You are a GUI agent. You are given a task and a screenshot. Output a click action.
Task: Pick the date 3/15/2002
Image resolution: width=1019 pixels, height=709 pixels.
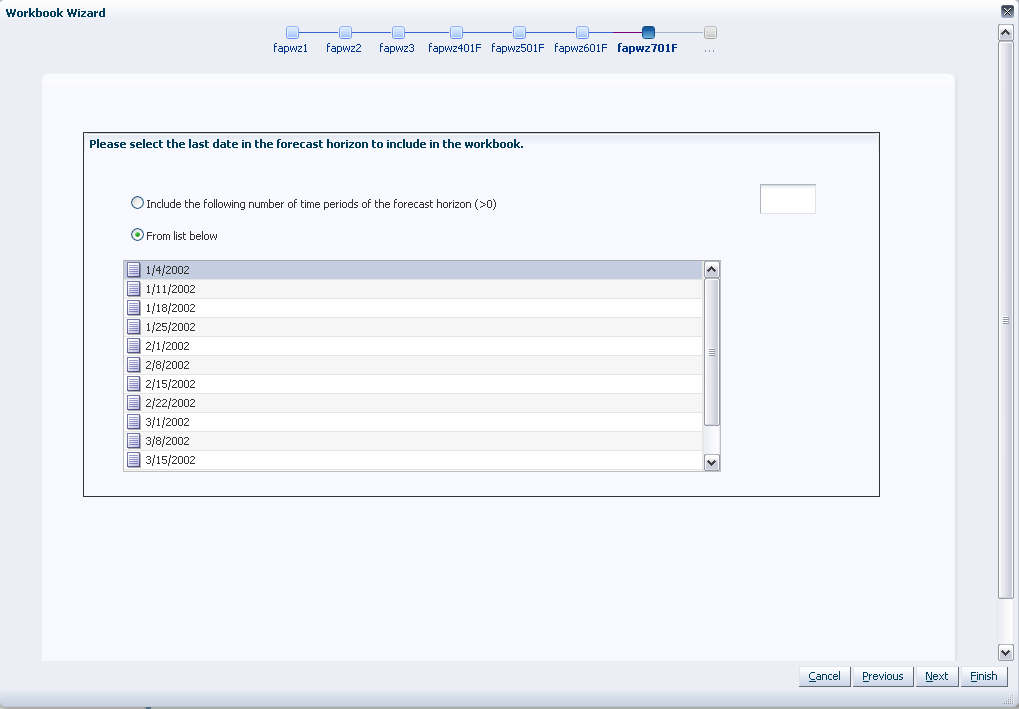[413, 459]
